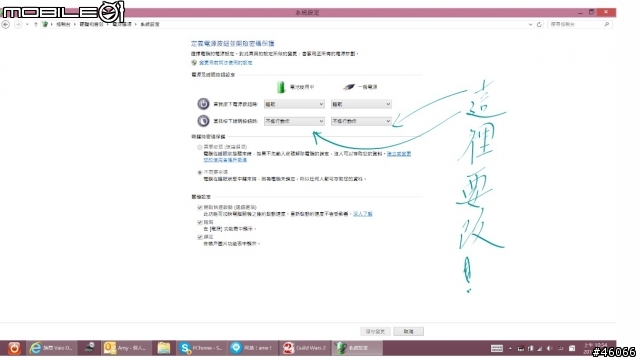640x360 pixels.
Task: Open sleep button action dropdown under plugged-in column
Action: click(x=361, y=121)
